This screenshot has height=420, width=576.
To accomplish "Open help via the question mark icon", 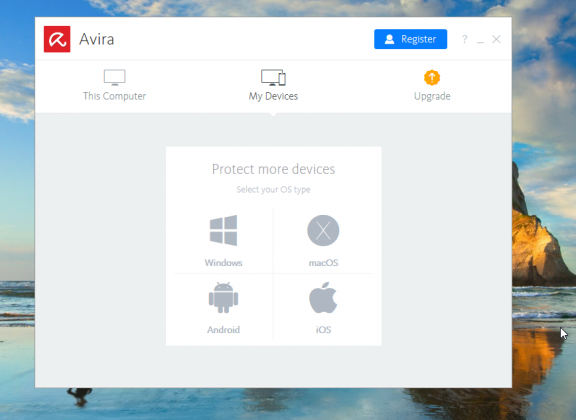I will pyautogui.click(x=465, y=39).
